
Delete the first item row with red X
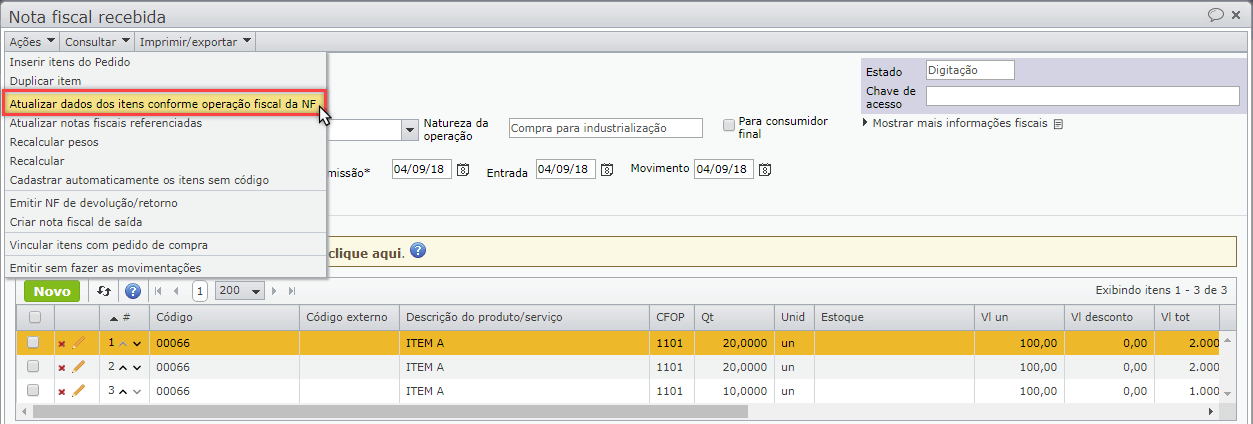[62, 343]
